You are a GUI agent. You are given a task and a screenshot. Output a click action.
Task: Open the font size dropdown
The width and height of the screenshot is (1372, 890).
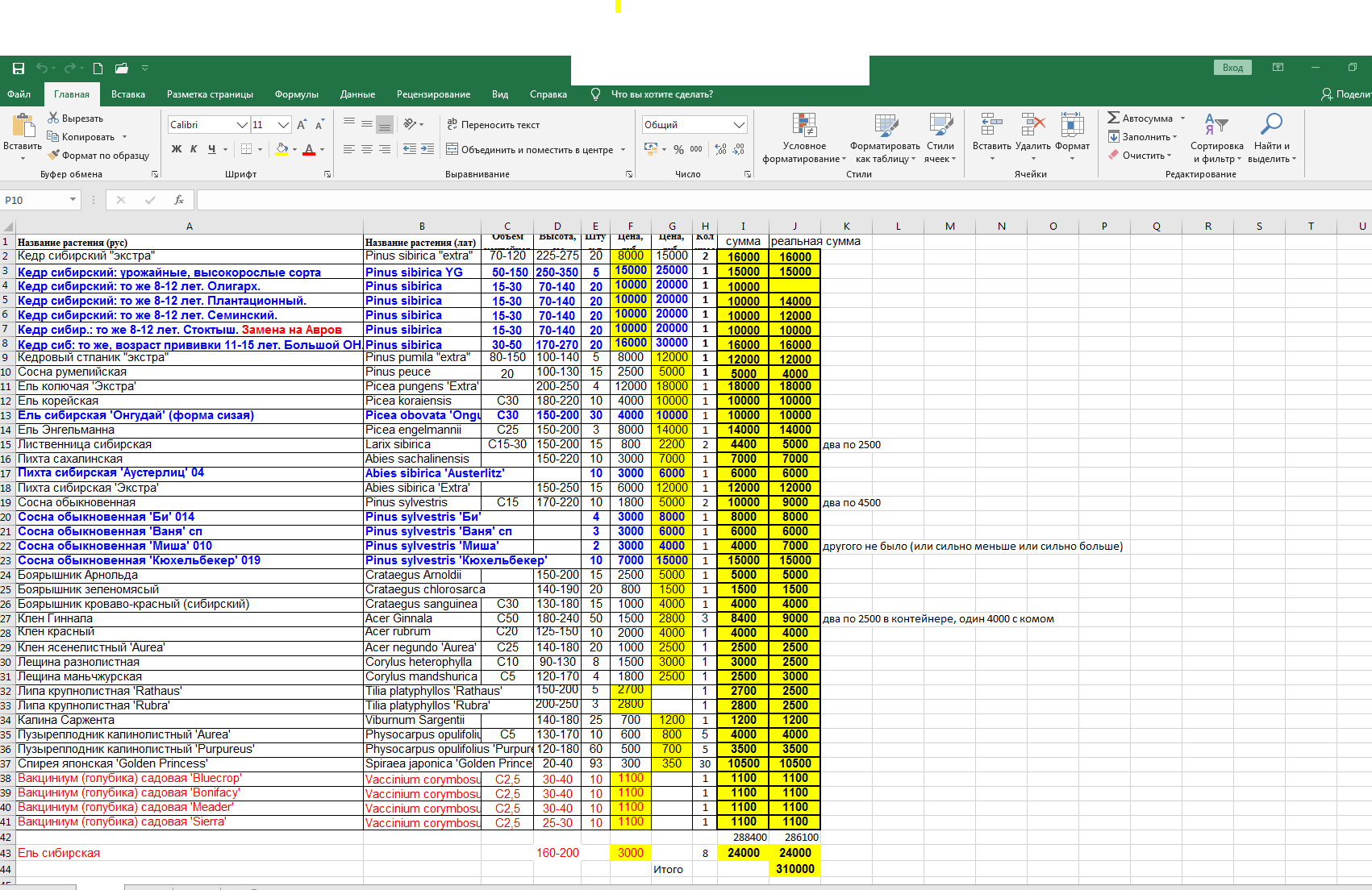[x=283, y=125]
